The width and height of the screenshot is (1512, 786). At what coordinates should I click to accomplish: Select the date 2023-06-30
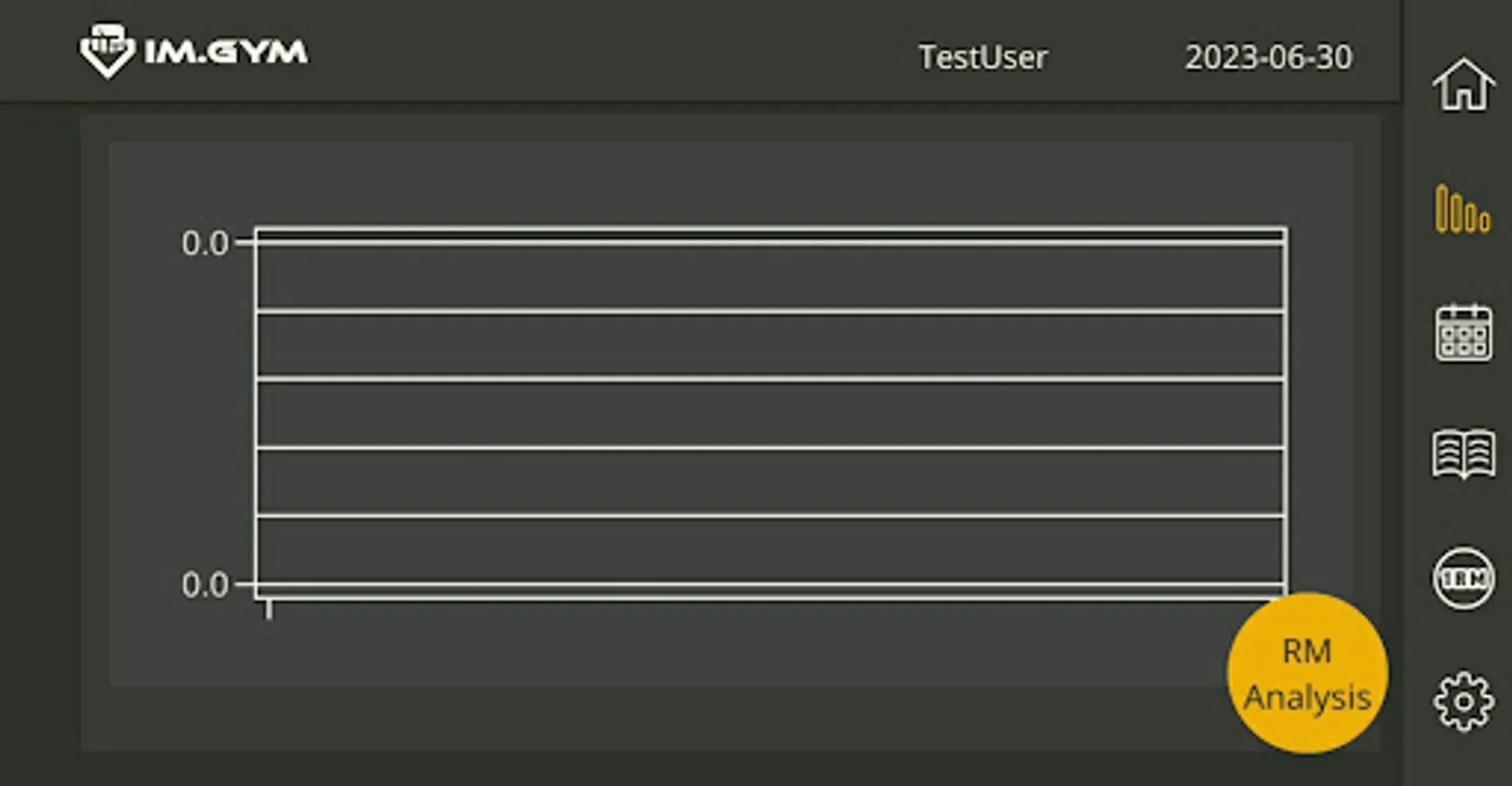(1268, 58)
